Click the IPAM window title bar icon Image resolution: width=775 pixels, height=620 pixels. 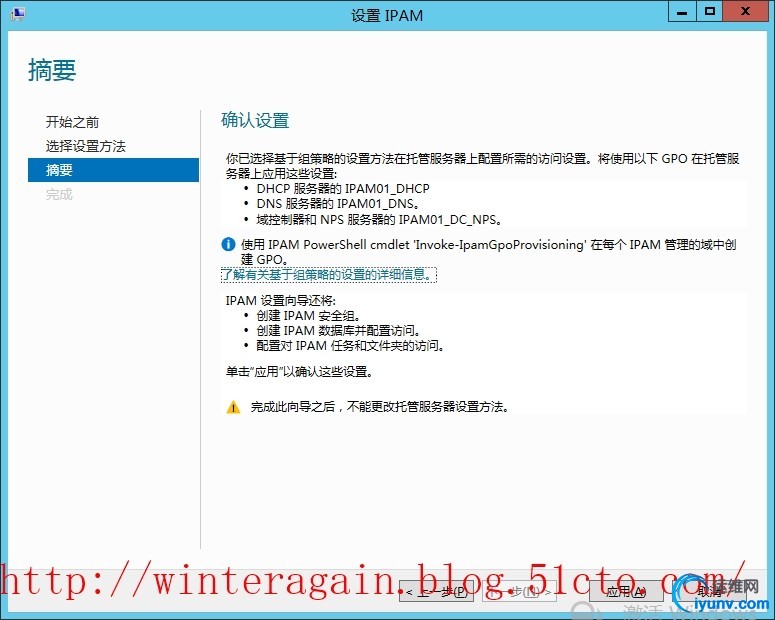pos(17,13)
